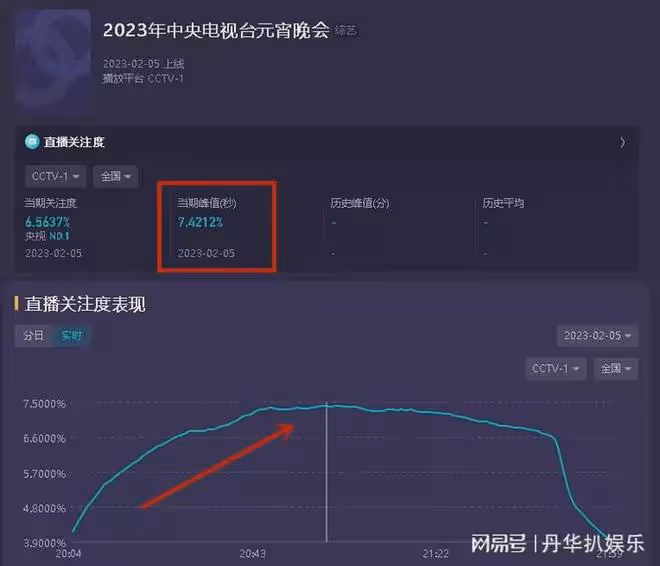Image resolution: width=660 pixels, height=566 pixels.
Task: Click the program poster thumbnail
Action: 53,60
